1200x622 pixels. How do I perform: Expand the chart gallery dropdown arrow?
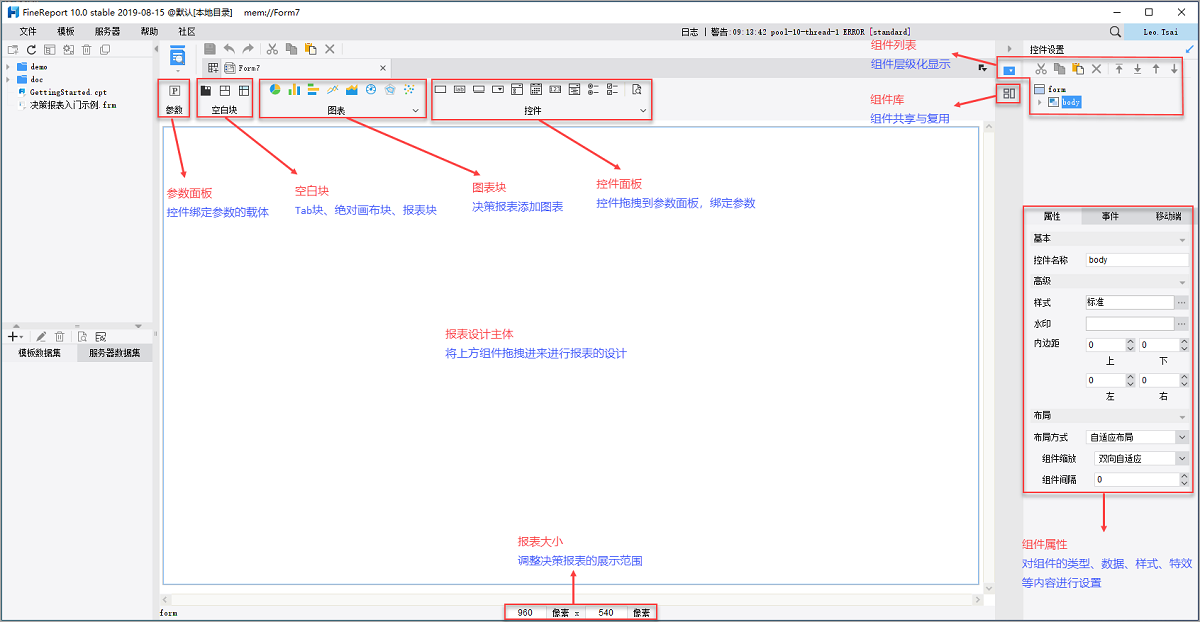tap(415, 110)
